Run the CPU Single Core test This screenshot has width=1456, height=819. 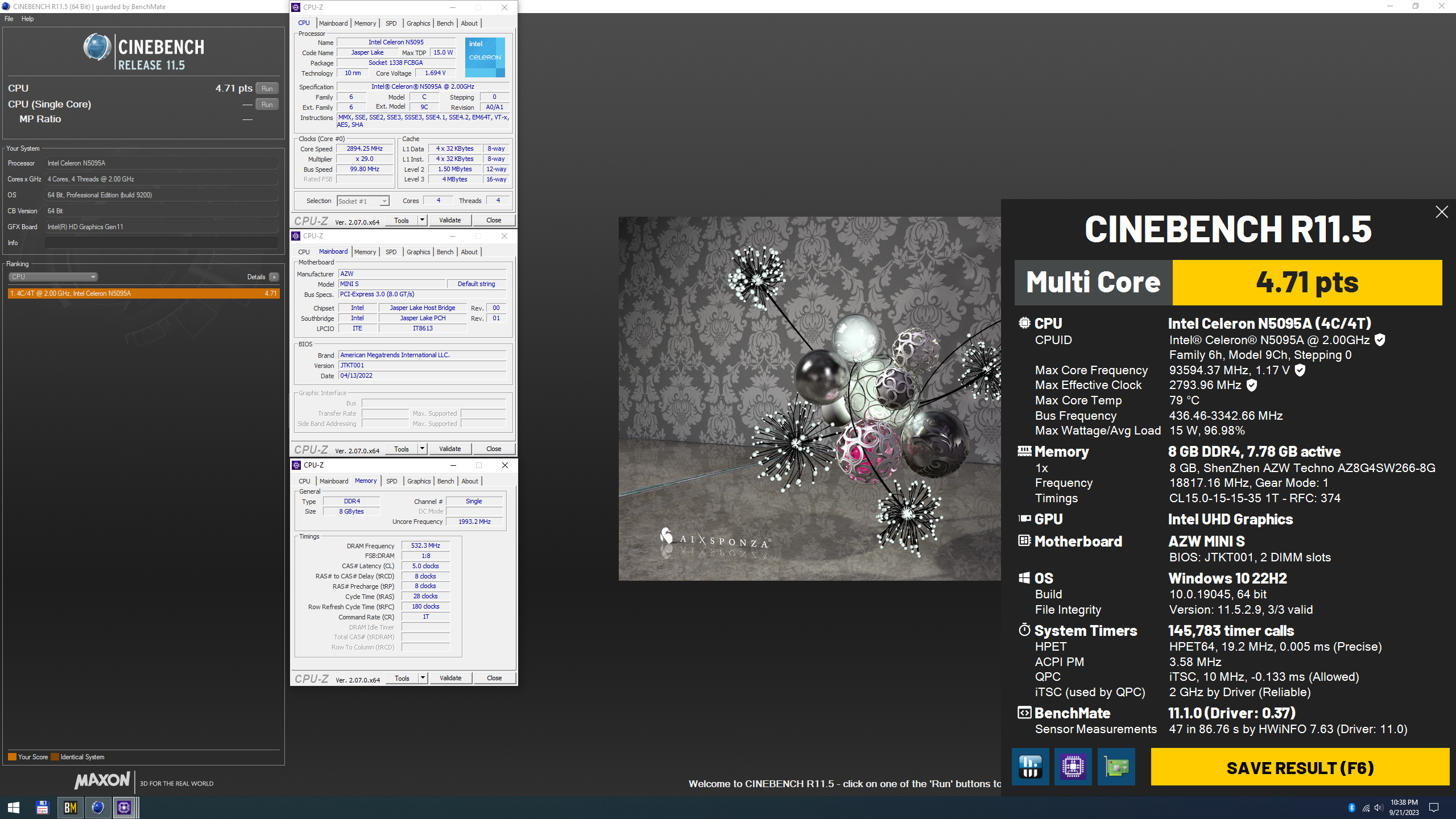point(267,104)
